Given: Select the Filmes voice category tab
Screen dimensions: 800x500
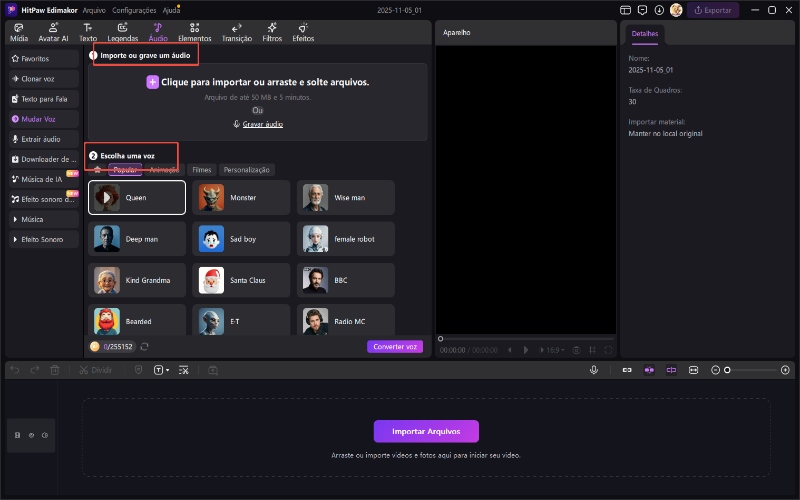Looking at the screenshot, I should tap(201, 170).
